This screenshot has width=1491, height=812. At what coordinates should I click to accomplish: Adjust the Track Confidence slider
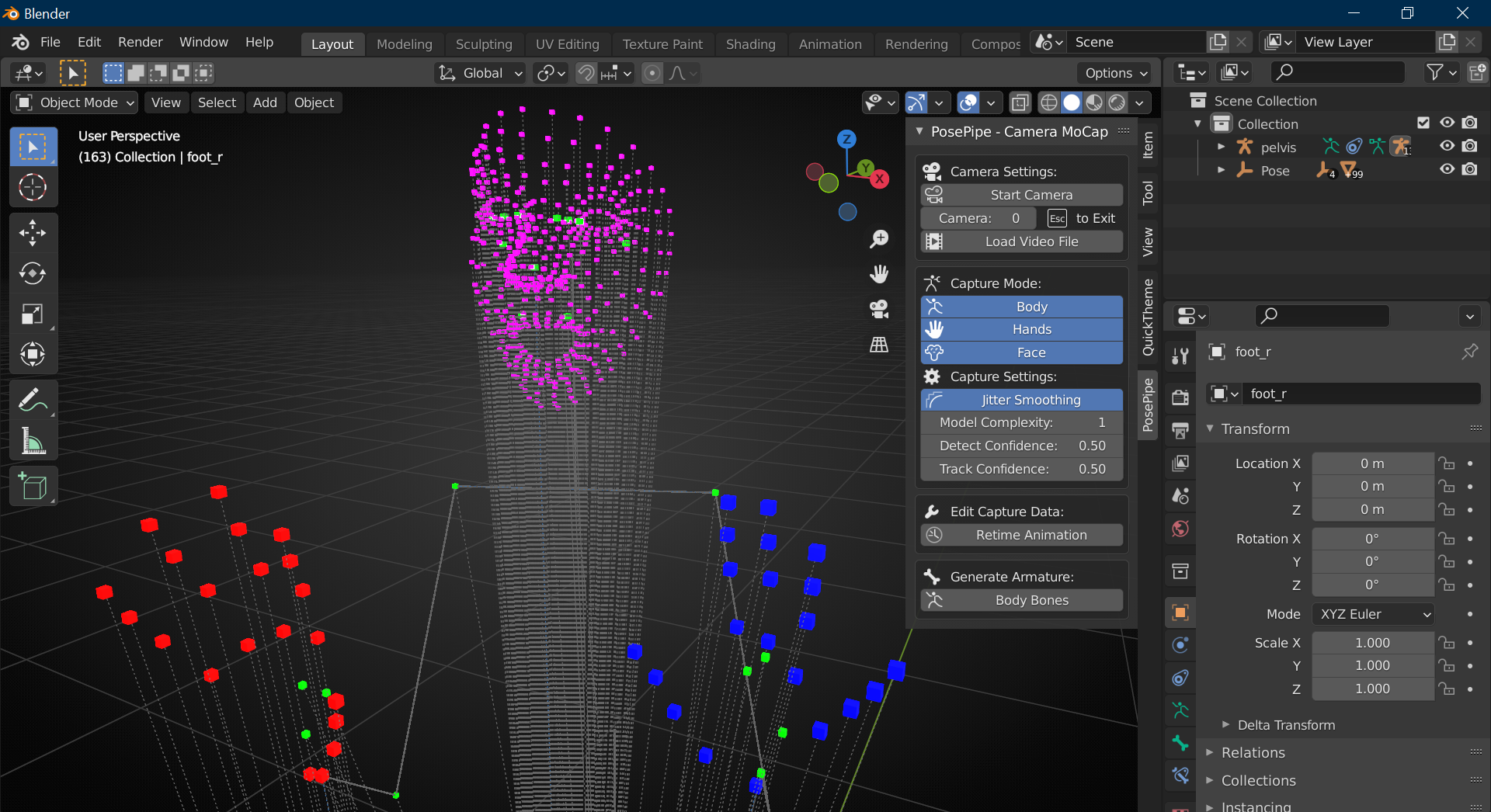(x=1021, y=469)
